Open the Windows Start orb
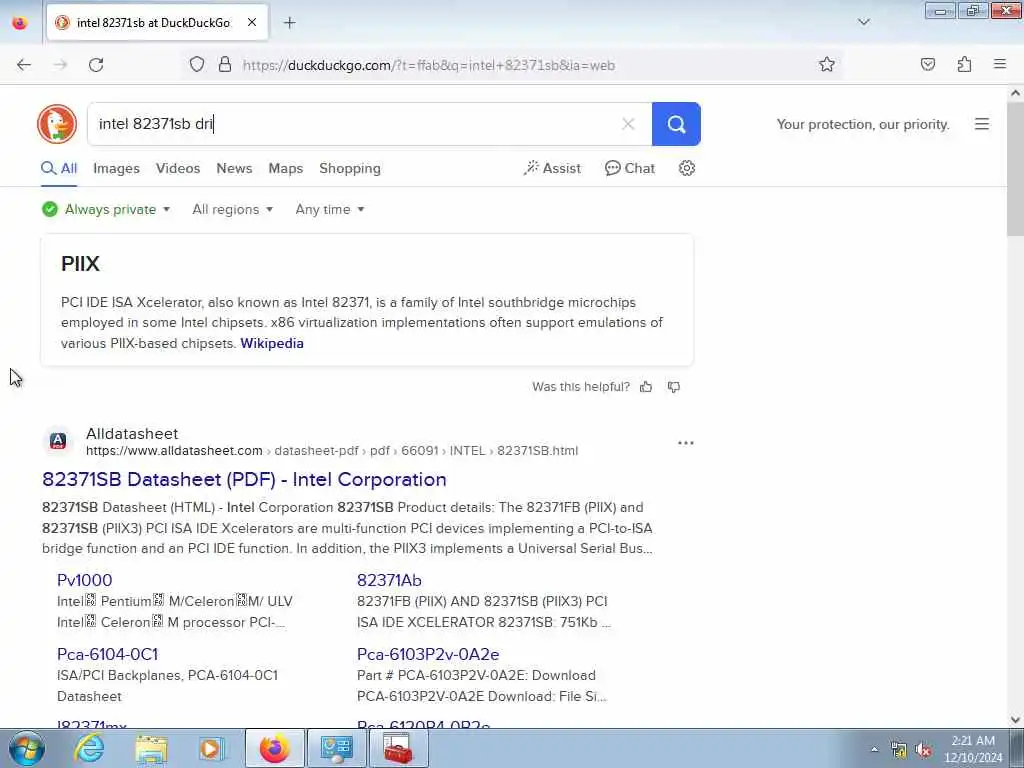The width and height of the screenshot is (1024, 768). [27, 748]
